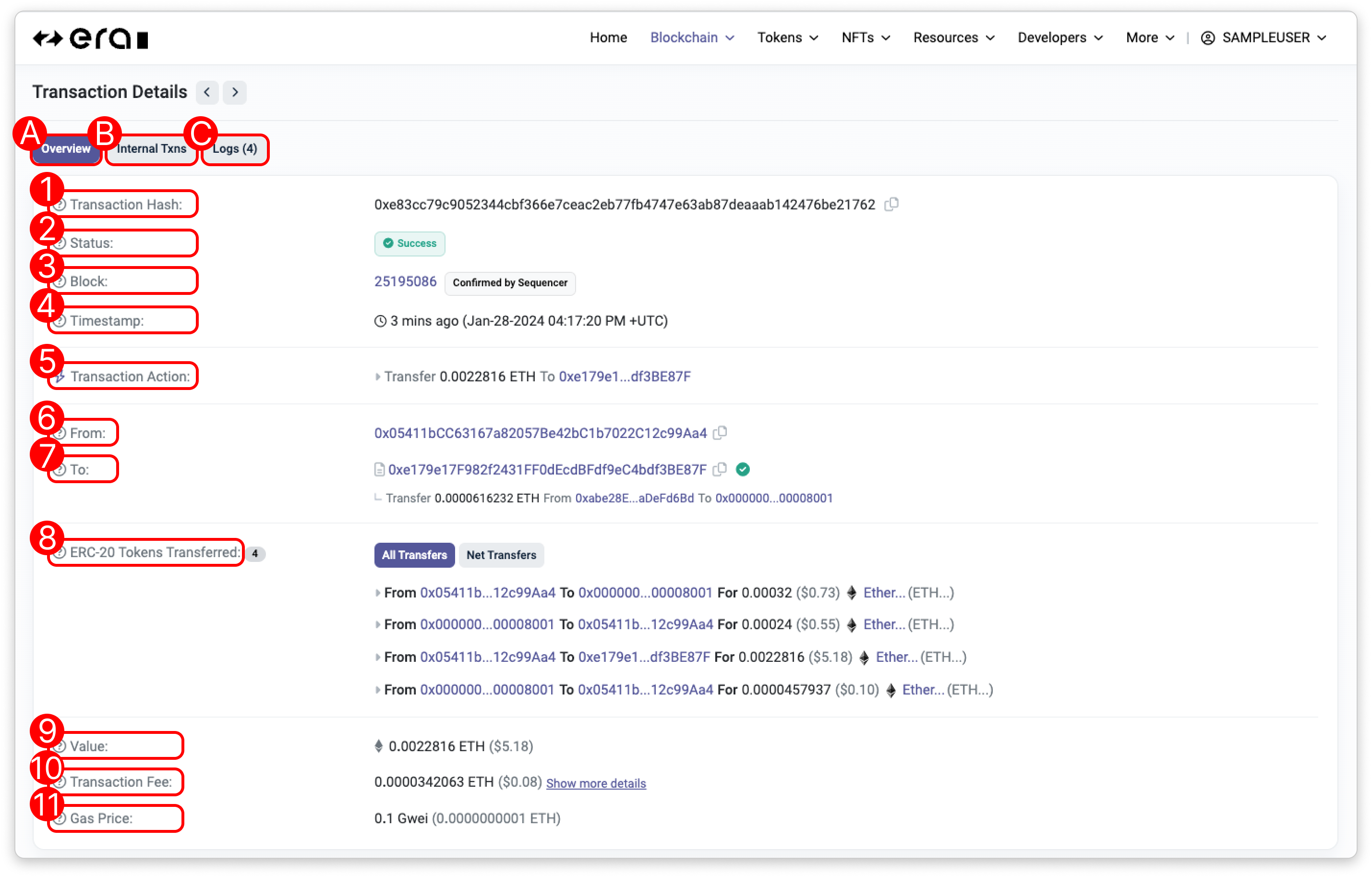
Task: Open the Logs (4) tab
Action: (x=235, y=149)
